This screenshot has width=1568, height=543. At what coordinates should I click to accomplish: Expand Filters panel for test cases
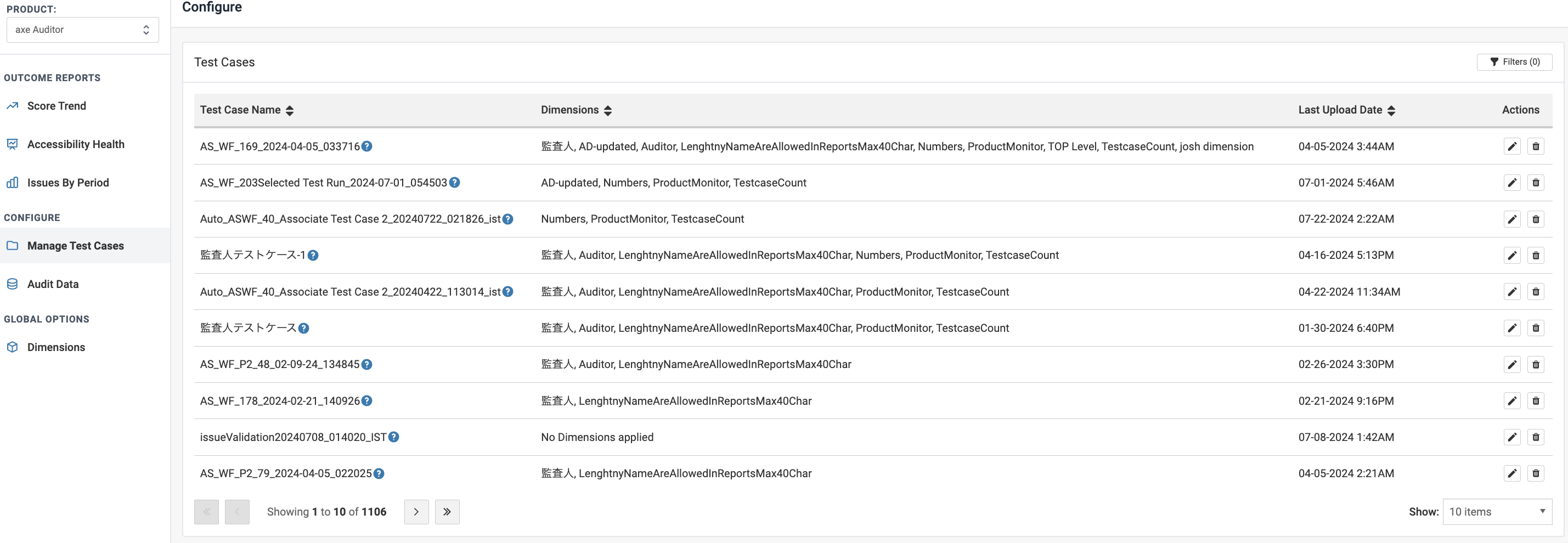coord(1514,61)
